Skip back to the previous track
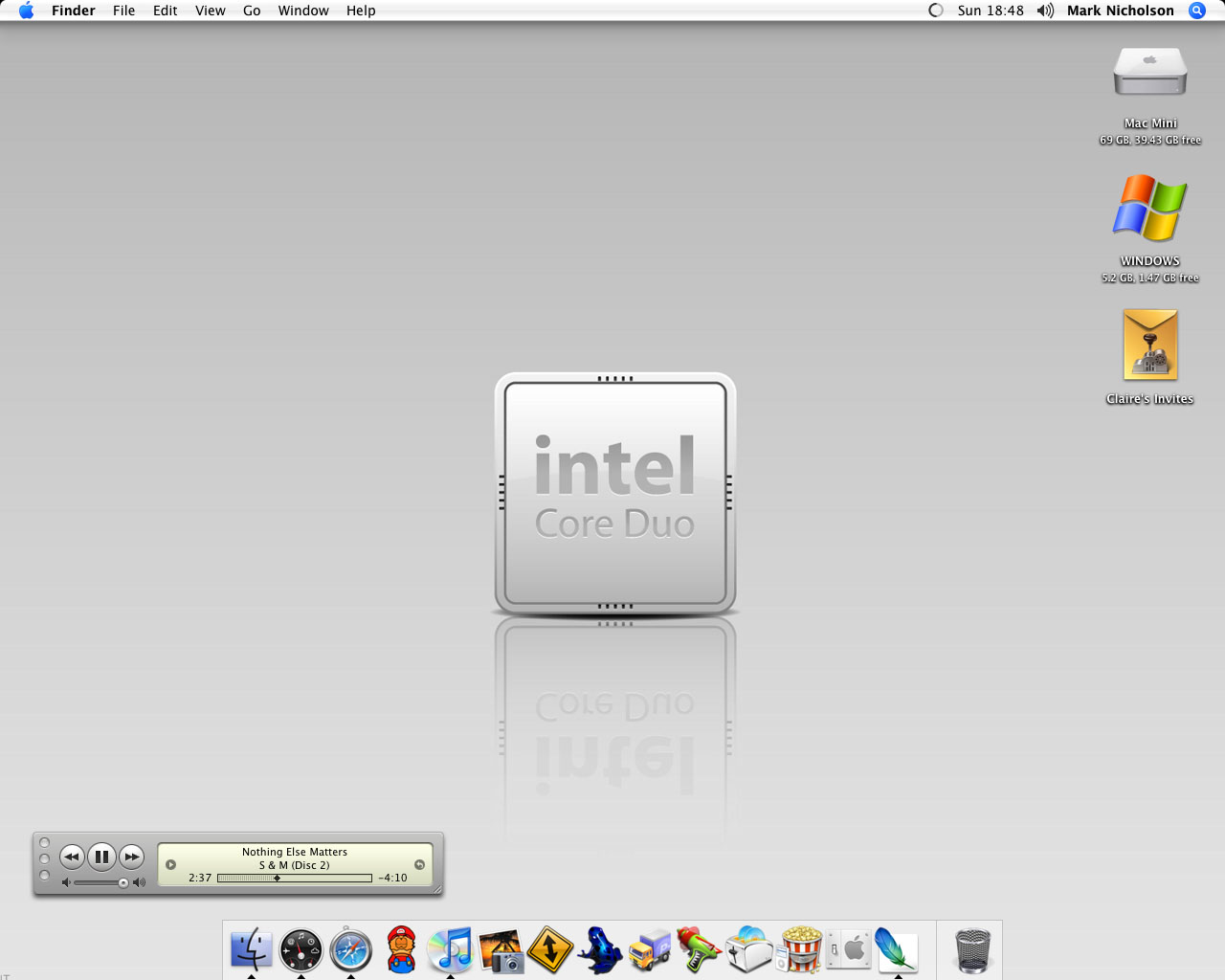The image size is (1225, 980). click(x=72, y=857)
